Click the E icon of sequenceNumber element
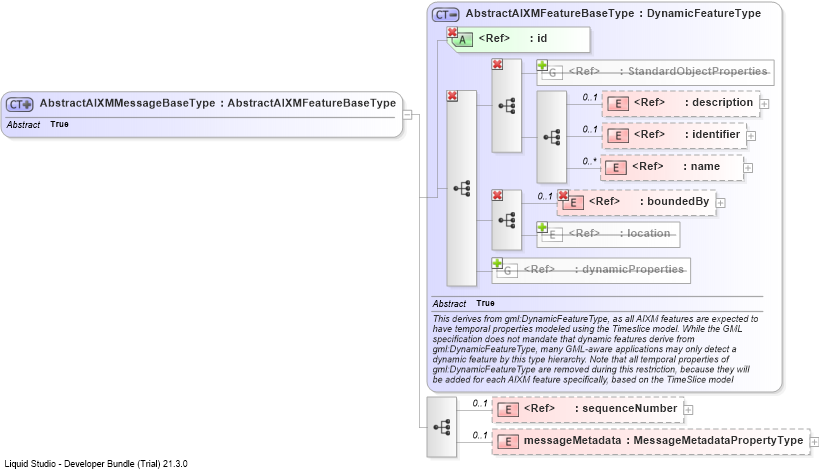 pyautogui.click(x=508, y=410)
